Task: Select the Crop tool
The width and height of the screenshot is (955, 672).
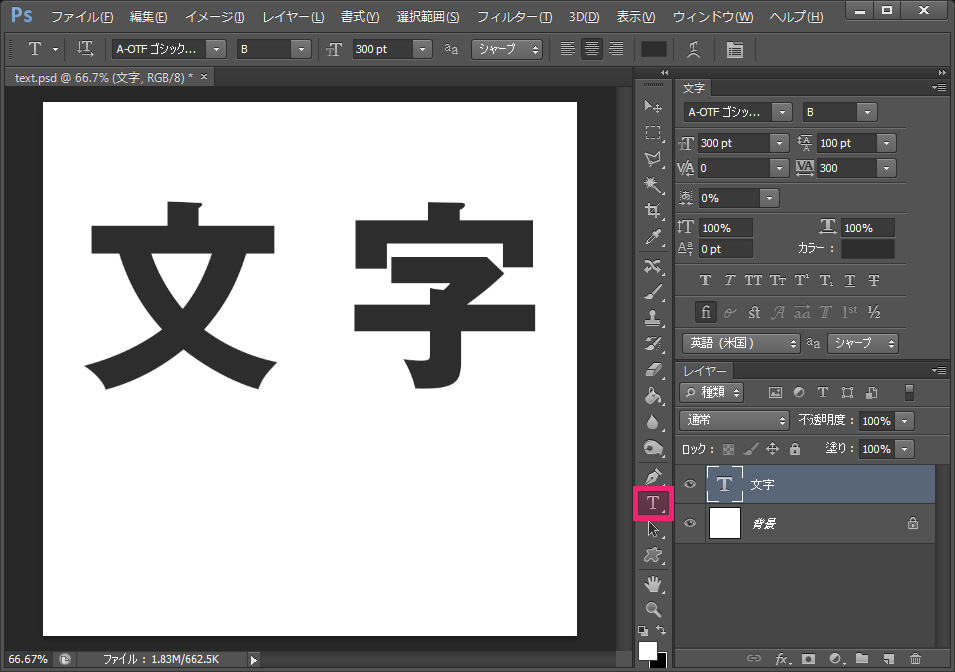Action: coord(653,211)
